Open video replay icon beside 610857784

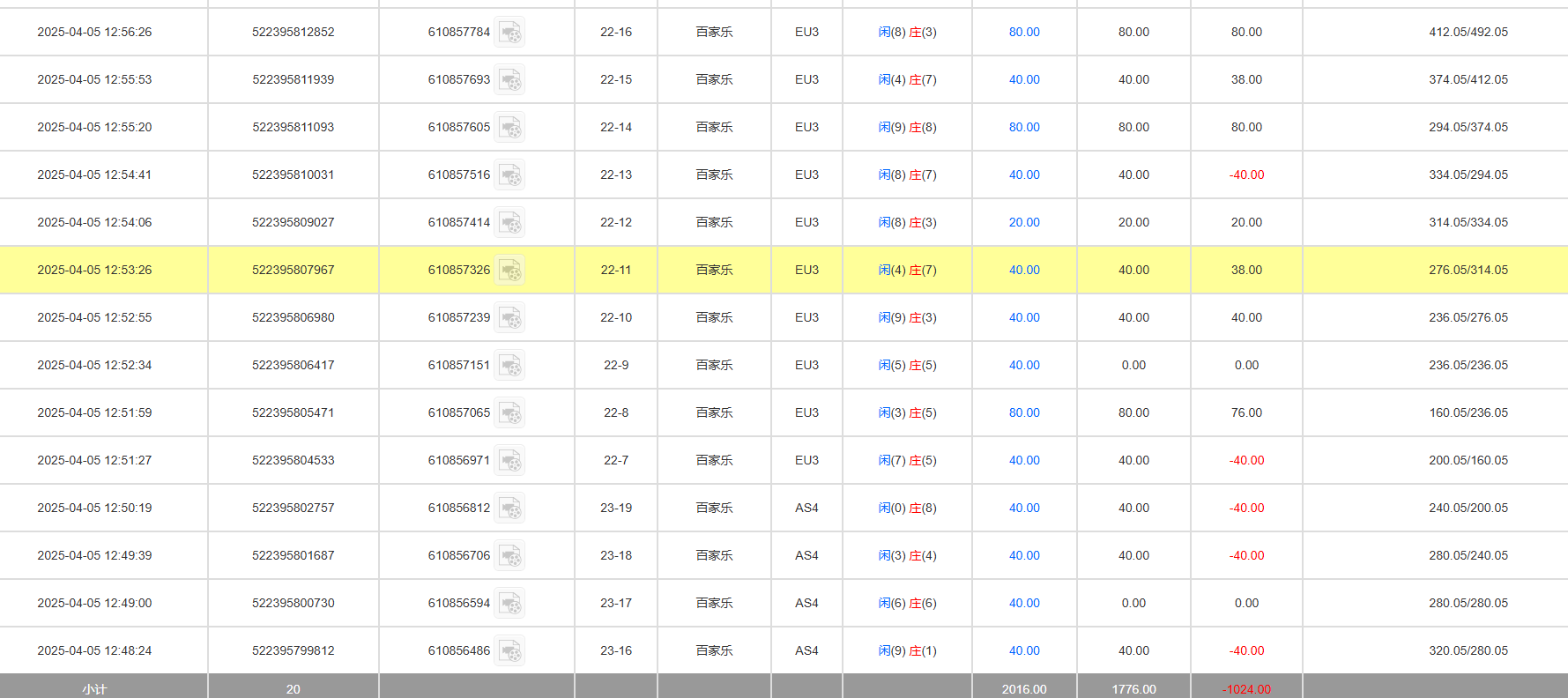click(509, 33)
